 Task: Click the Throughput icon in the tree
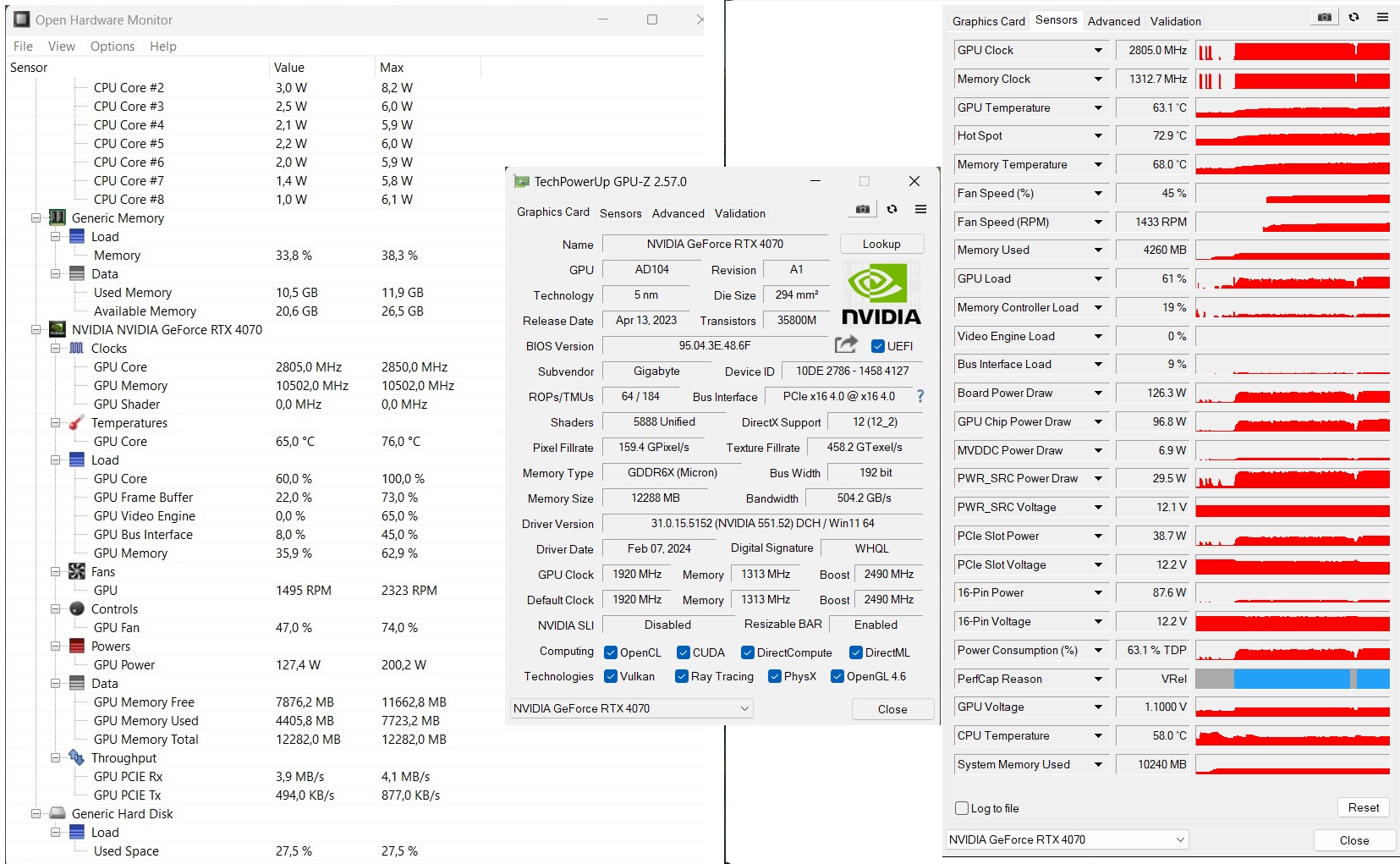tap(77, 757)
